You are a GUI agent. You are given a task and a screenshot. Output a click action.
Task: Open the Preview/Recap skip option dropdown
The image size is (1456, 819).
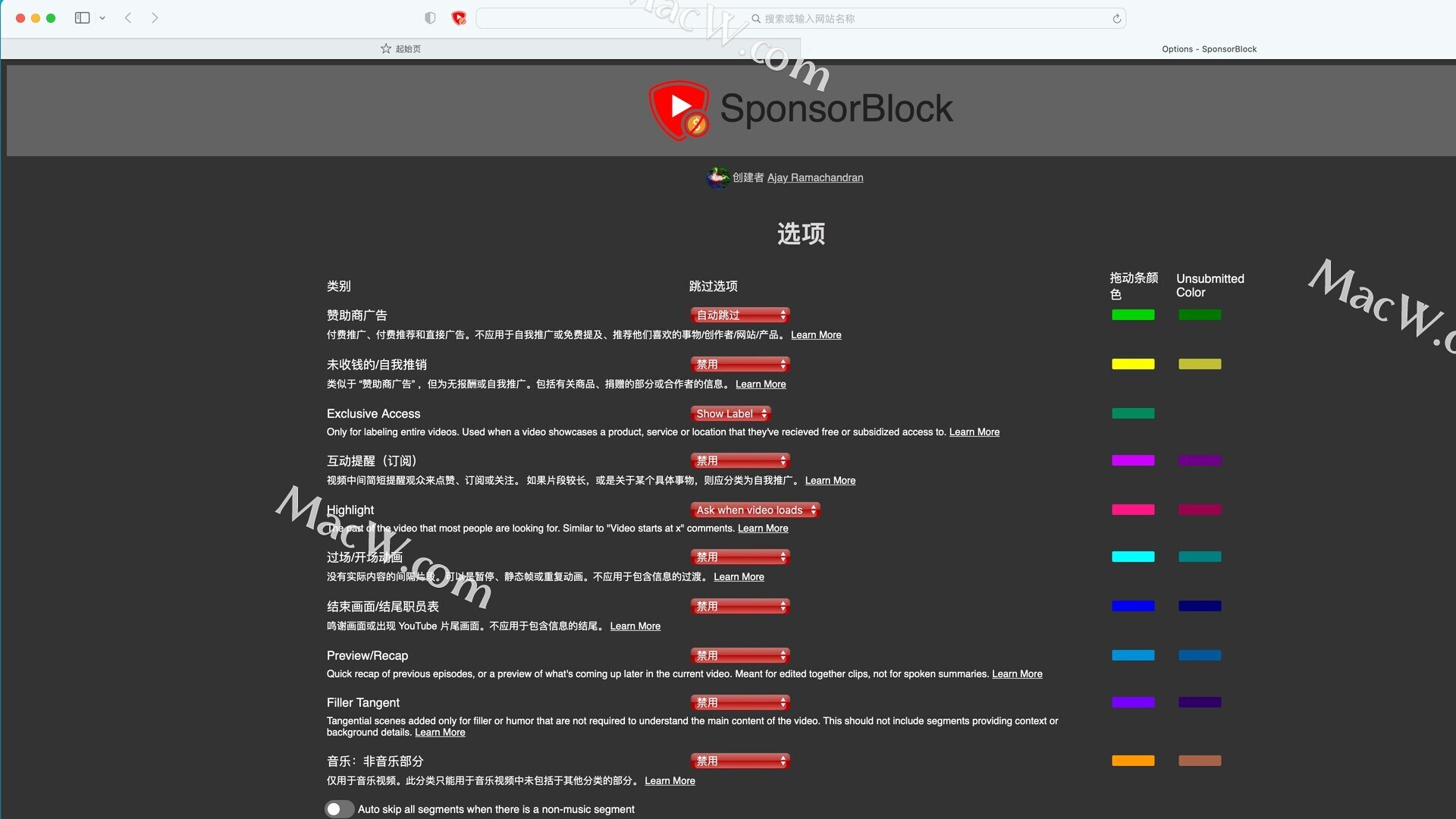pyautogui.click(x=740, y=655)
